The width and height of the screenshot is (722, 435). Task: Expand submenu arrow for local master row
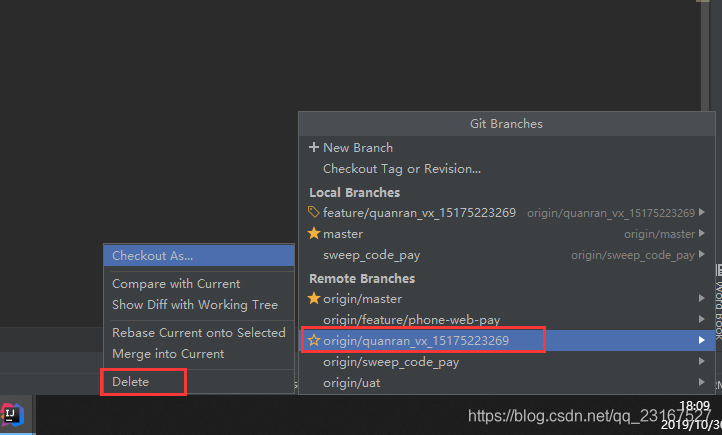[702, 233]
